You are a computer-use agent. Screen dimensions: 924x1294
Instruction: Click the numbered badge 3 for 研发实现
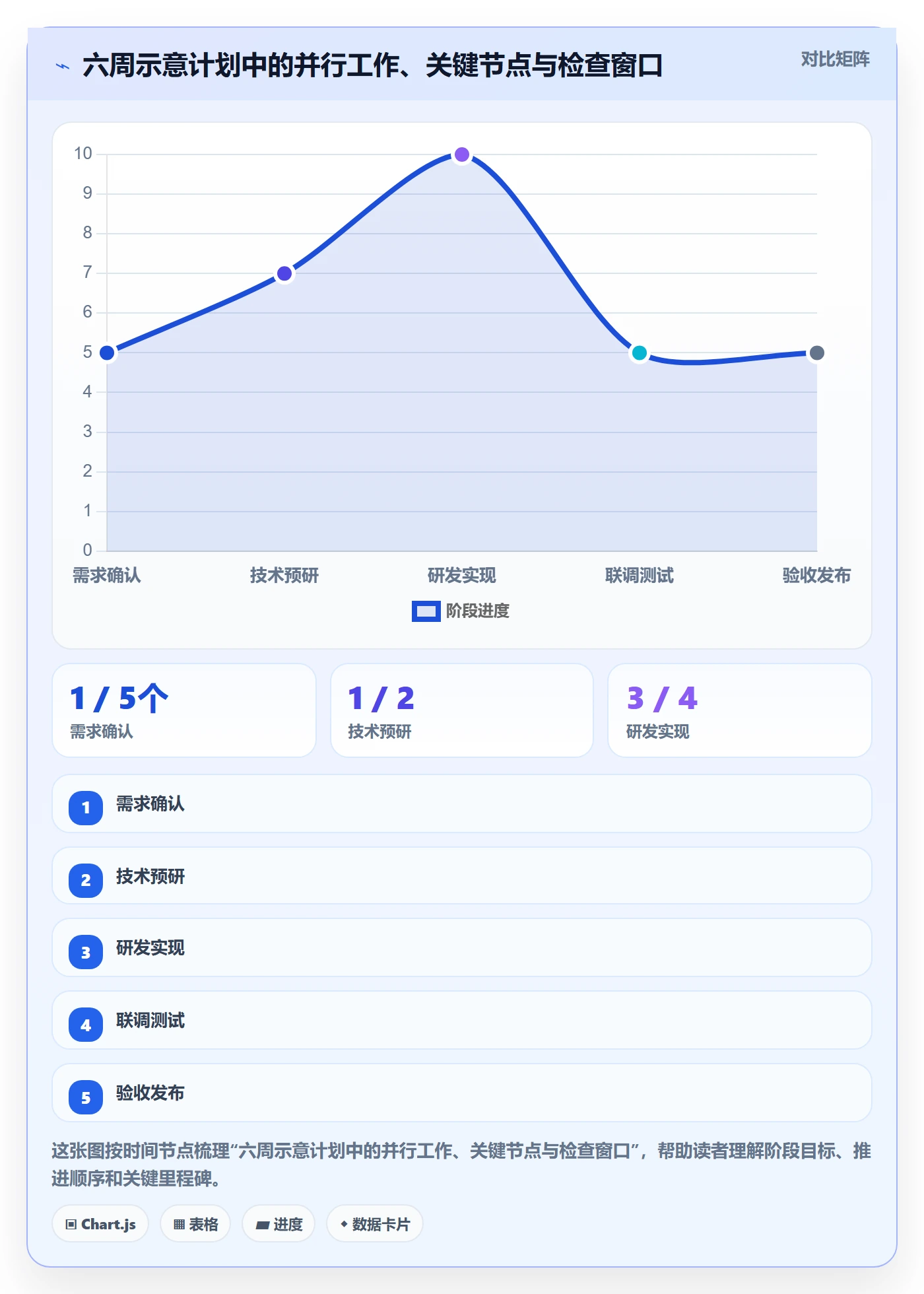(x=86, y=953)
